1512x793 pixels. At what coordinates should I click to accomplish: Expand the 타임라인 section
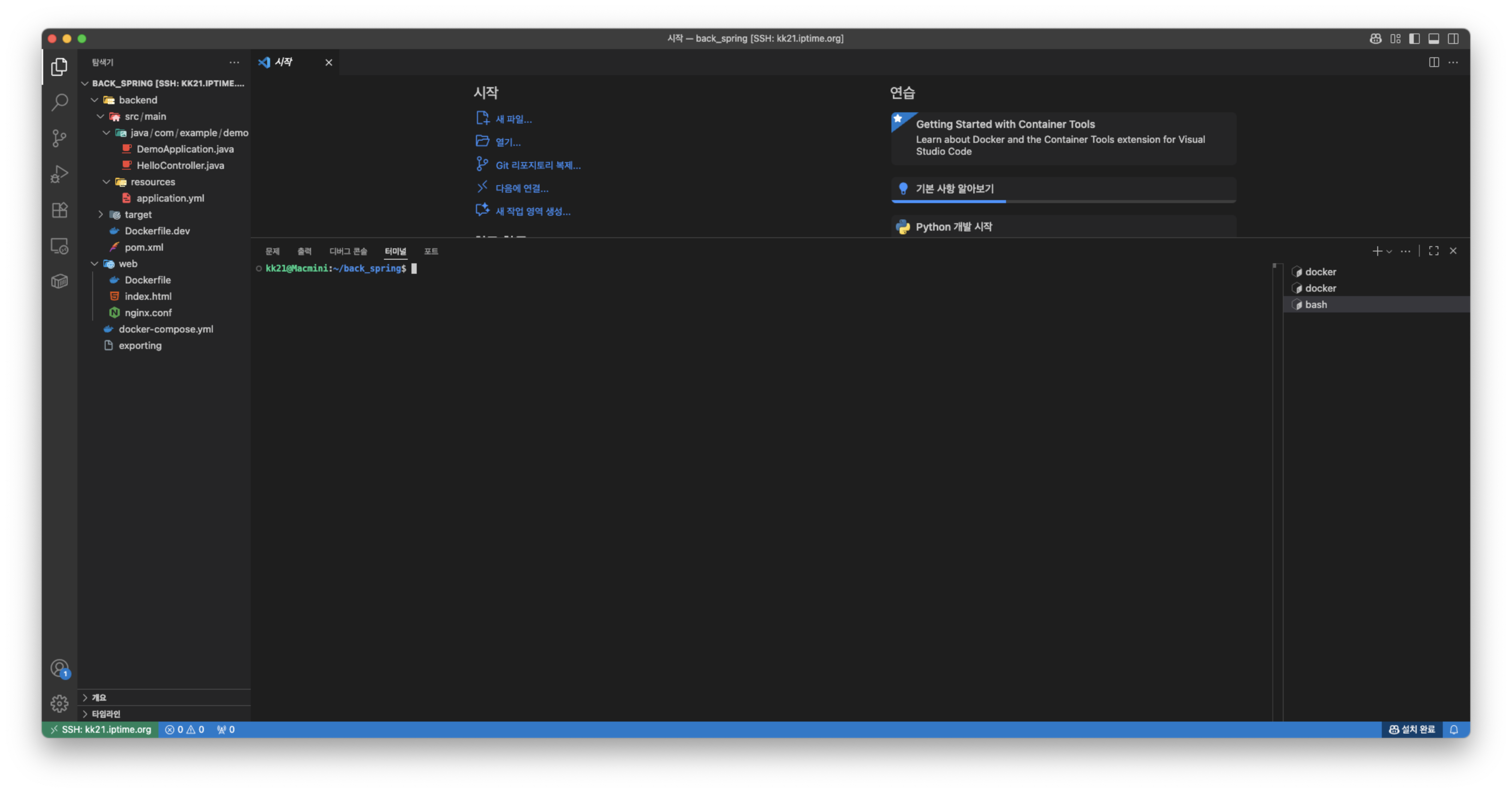click(106, 714)
